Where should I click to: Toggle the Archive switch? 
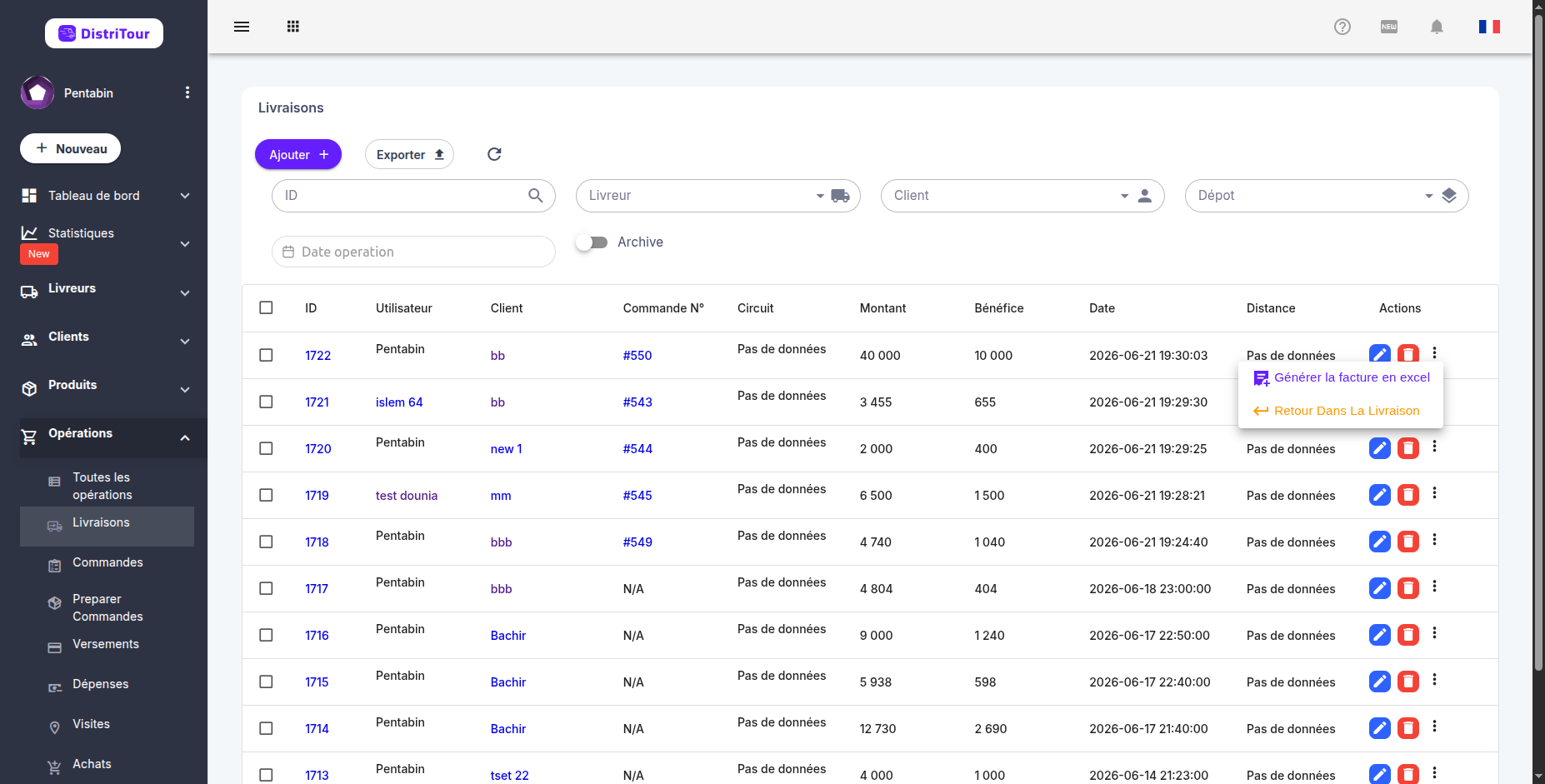point(592,242)
